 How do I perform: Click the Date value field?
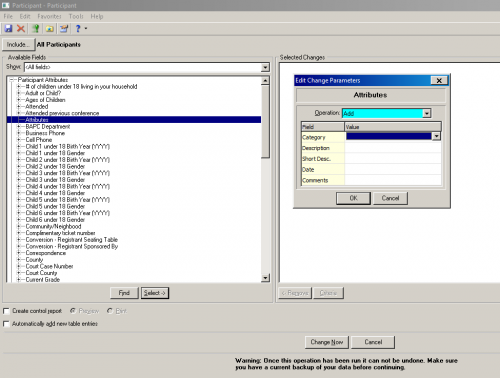tap(393, 169)
